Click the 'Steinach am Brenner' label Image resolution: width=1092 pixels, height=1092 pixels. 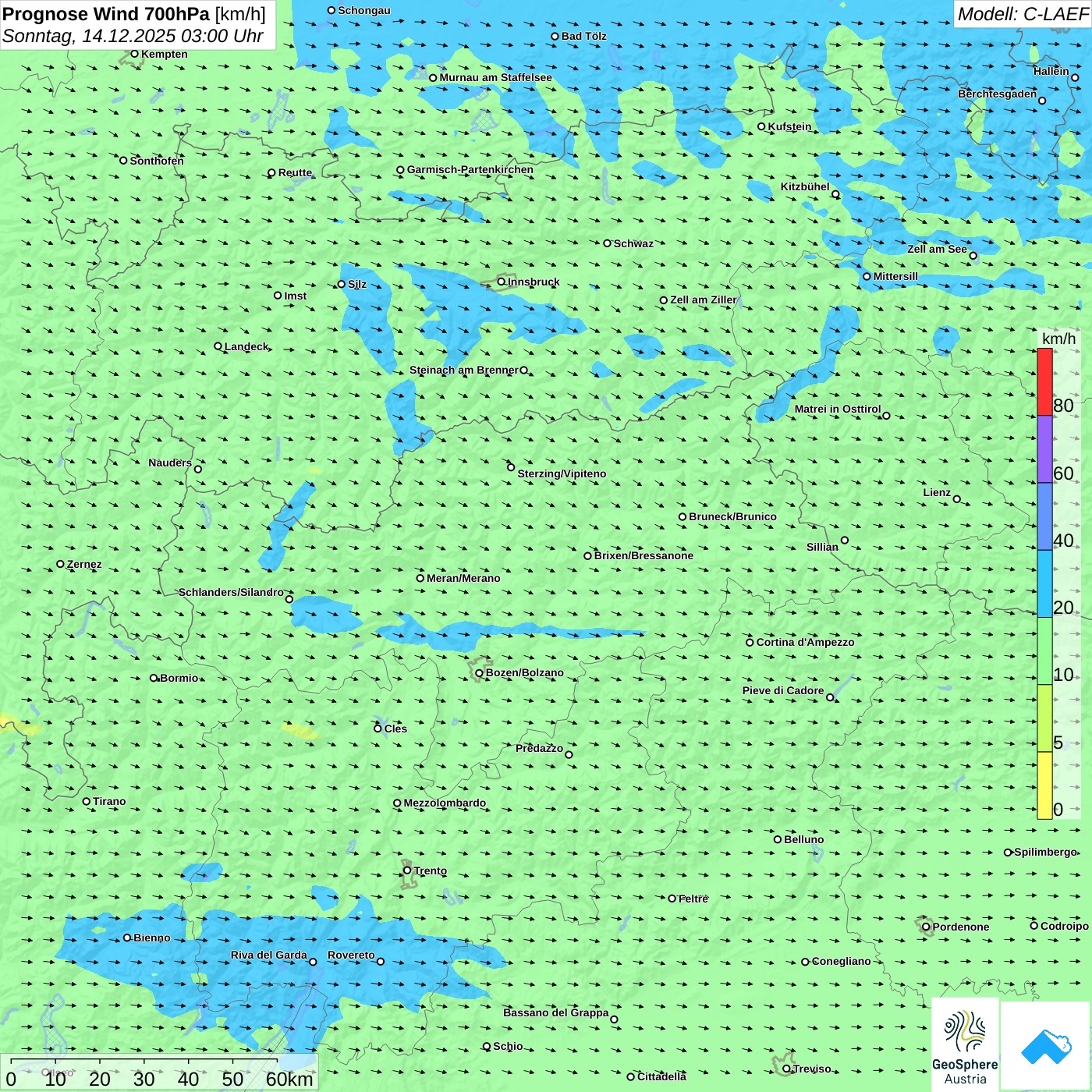click(464, 370)
